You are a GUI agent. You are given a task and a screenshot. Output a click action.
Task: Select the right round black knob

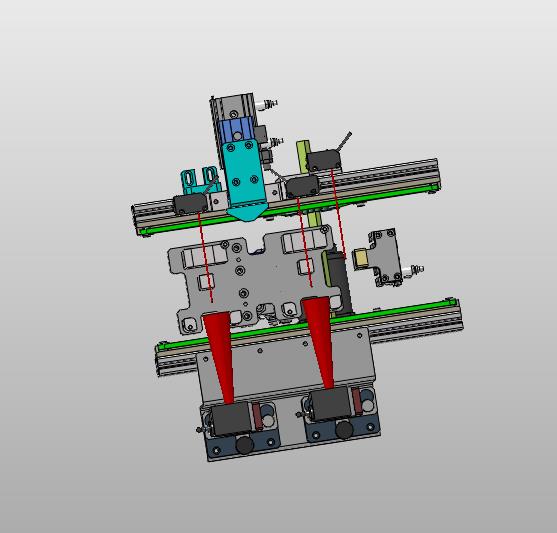click(344, 430)
